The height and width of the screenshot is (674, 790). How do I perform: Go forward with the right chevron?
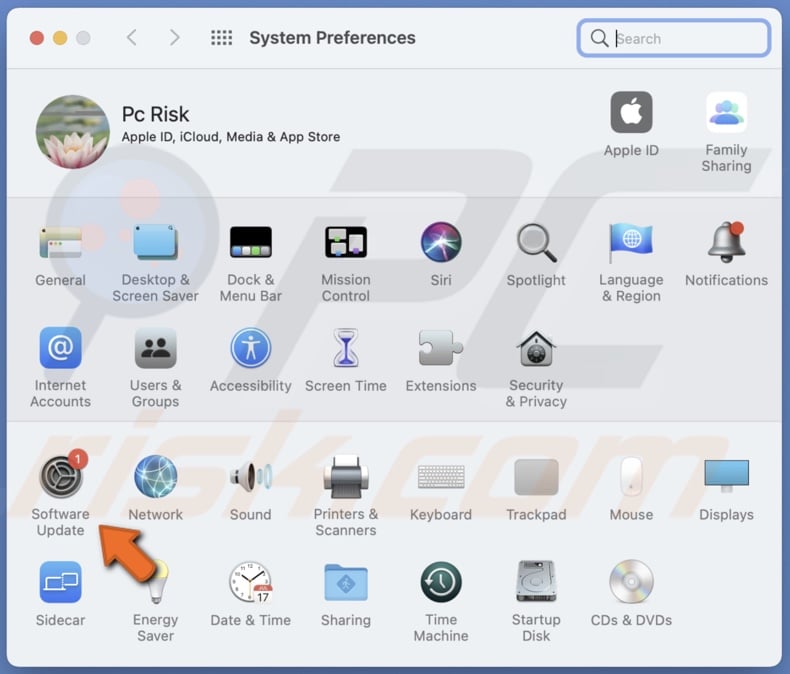point(174,37)
